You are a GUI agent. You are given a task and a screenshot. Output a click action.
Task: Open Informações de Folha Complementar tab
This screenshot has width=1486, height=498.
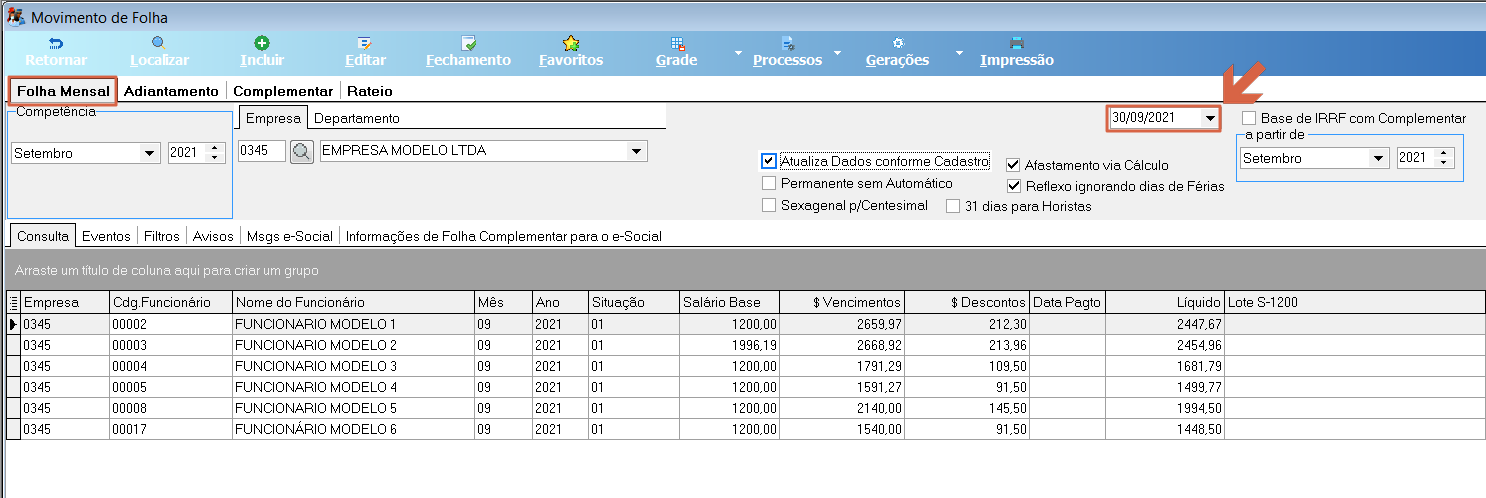click(x=504, y=236)
